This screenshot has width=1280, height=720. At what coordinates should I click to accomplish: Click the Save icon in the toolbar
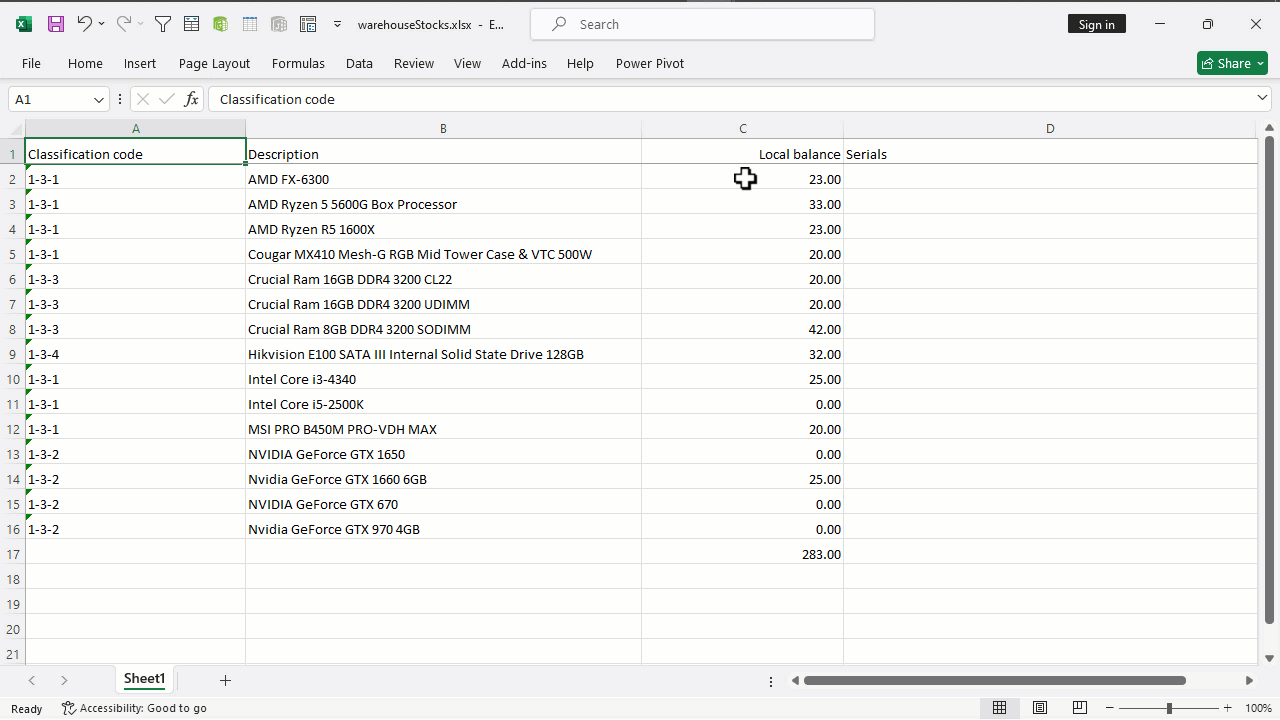[x=56, y=24]
